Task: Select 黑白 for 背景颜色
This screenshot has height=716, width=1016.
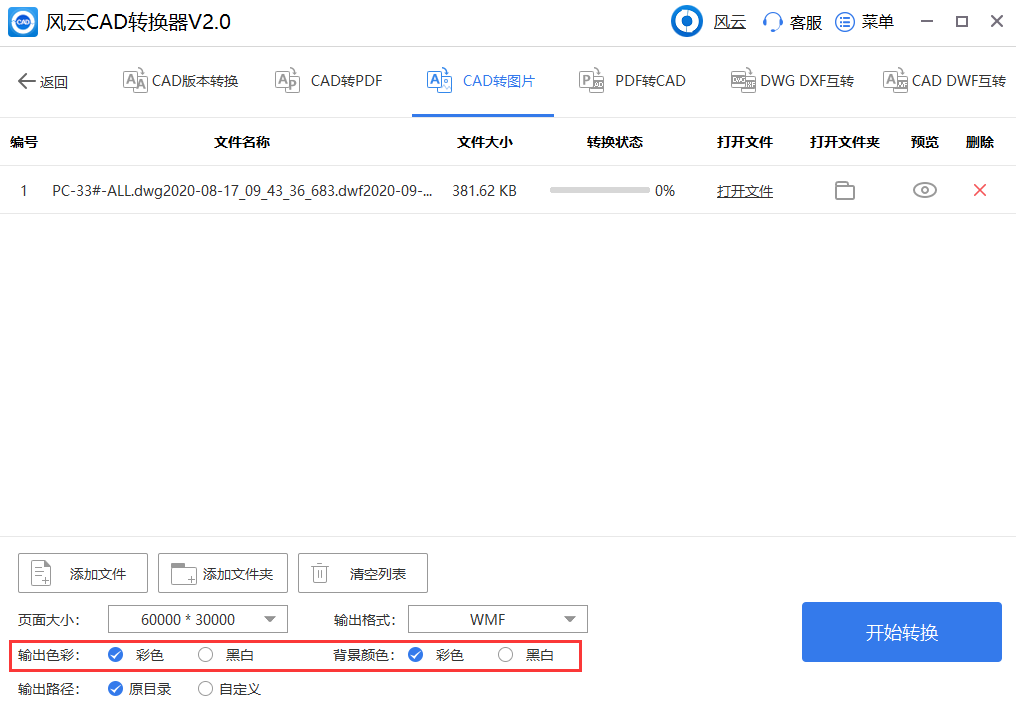Action: (505, 655)
